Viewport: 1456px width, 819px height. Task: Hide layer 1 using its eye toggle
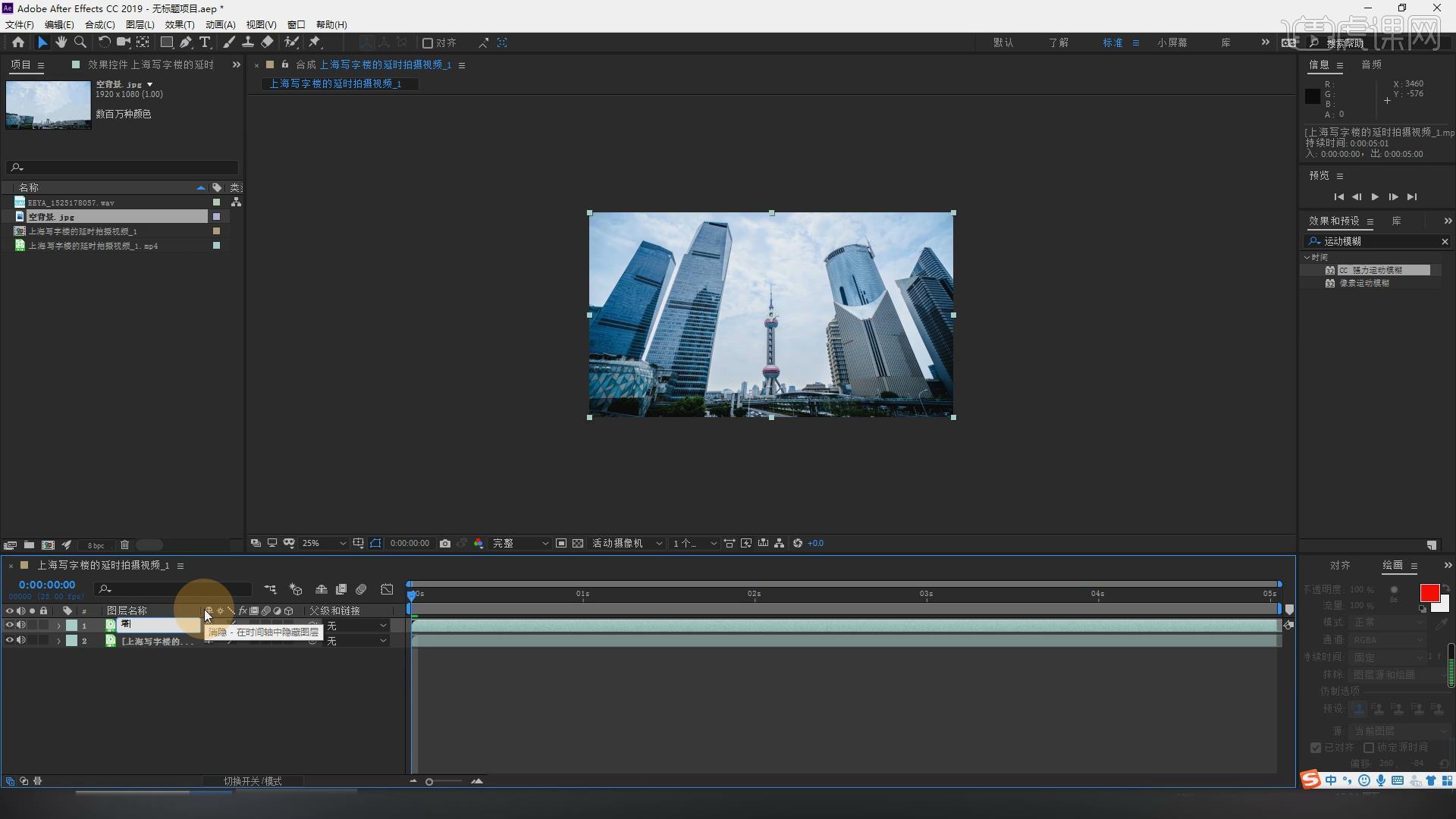10,626
